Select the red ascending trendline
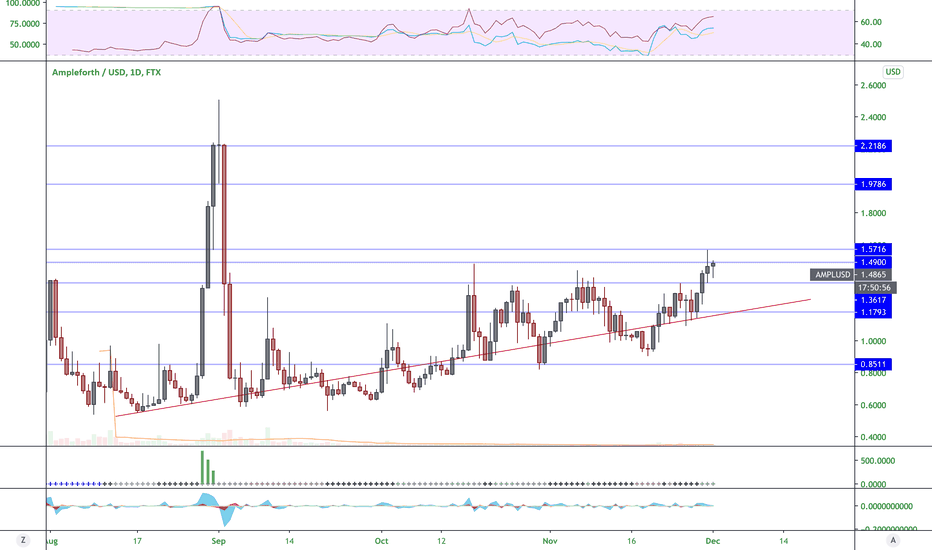The image size is (932, 550). (464, 358)
